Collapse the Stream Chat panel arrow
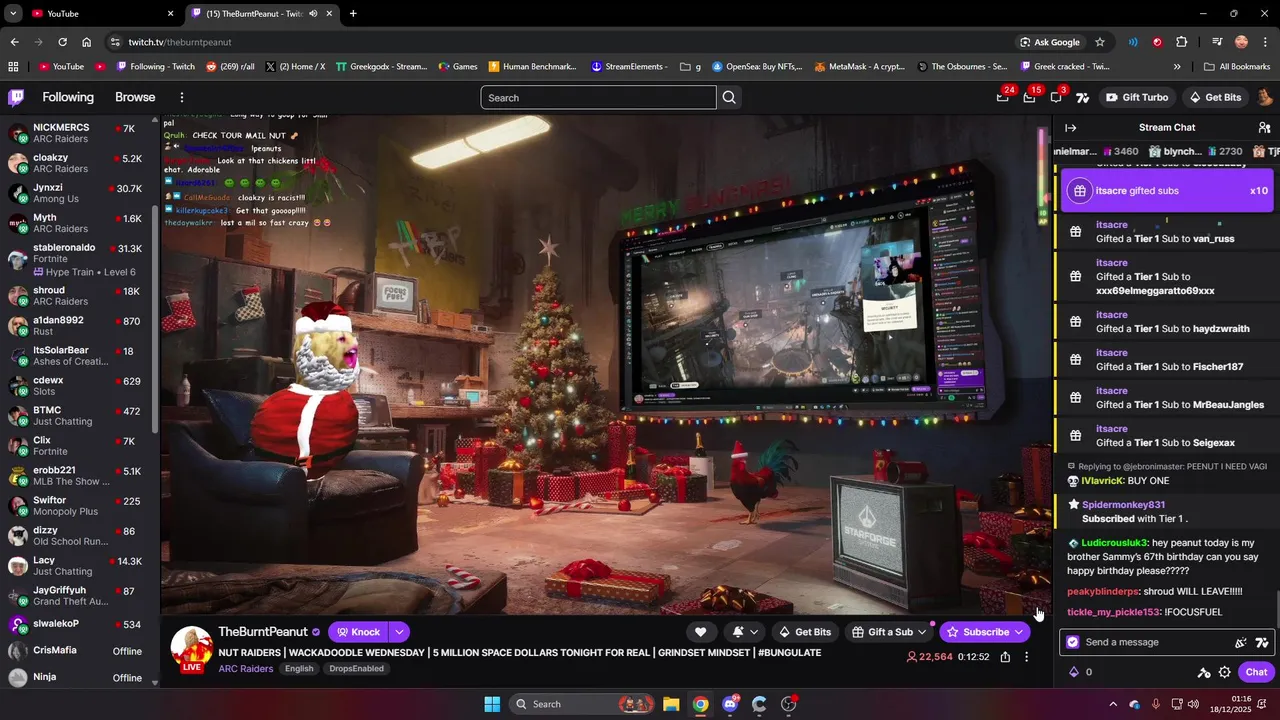The height and width of the screenshot is (720, 1280). [x=1070, y=127]
